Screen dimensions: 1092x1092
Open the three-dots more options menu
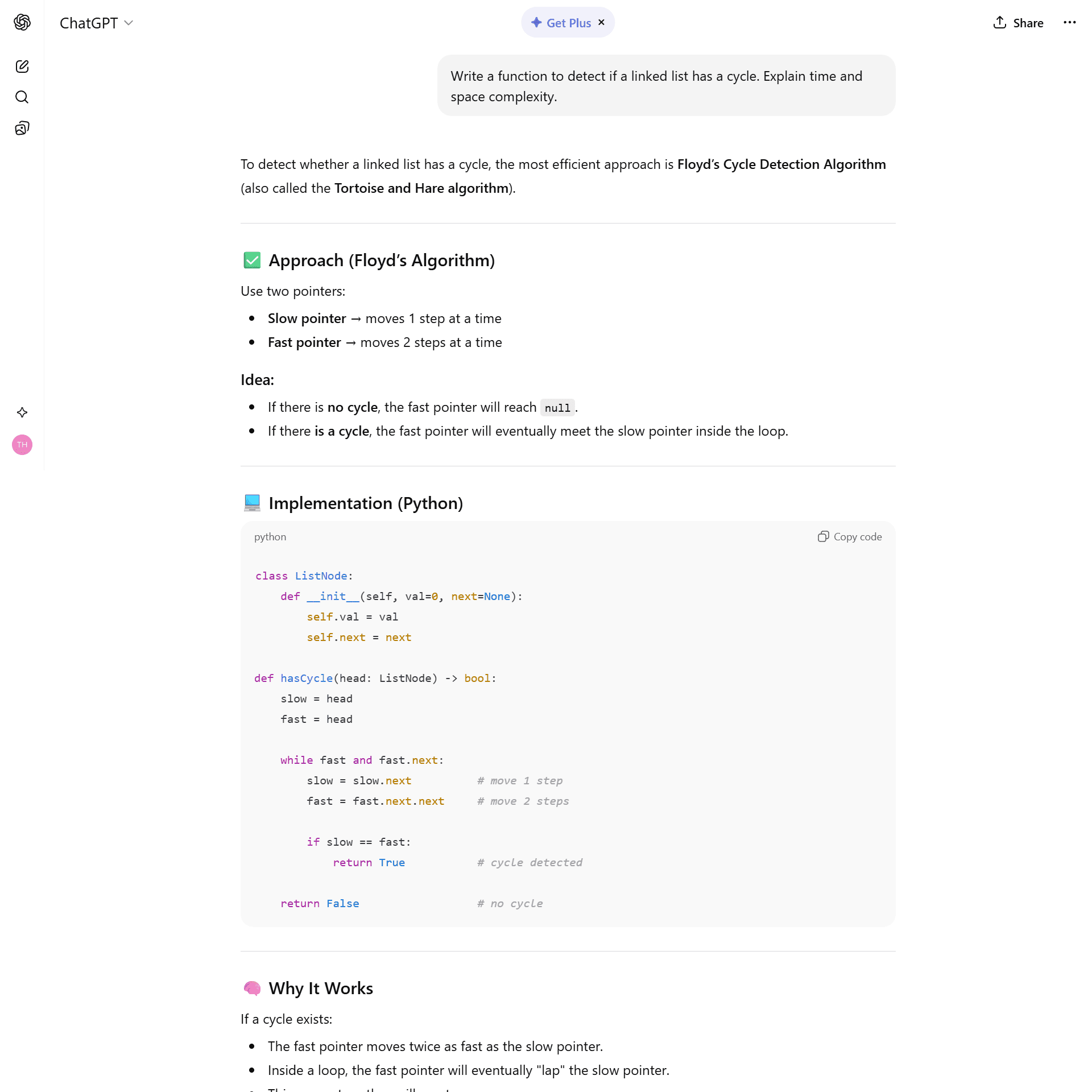tap(1069, 23)
